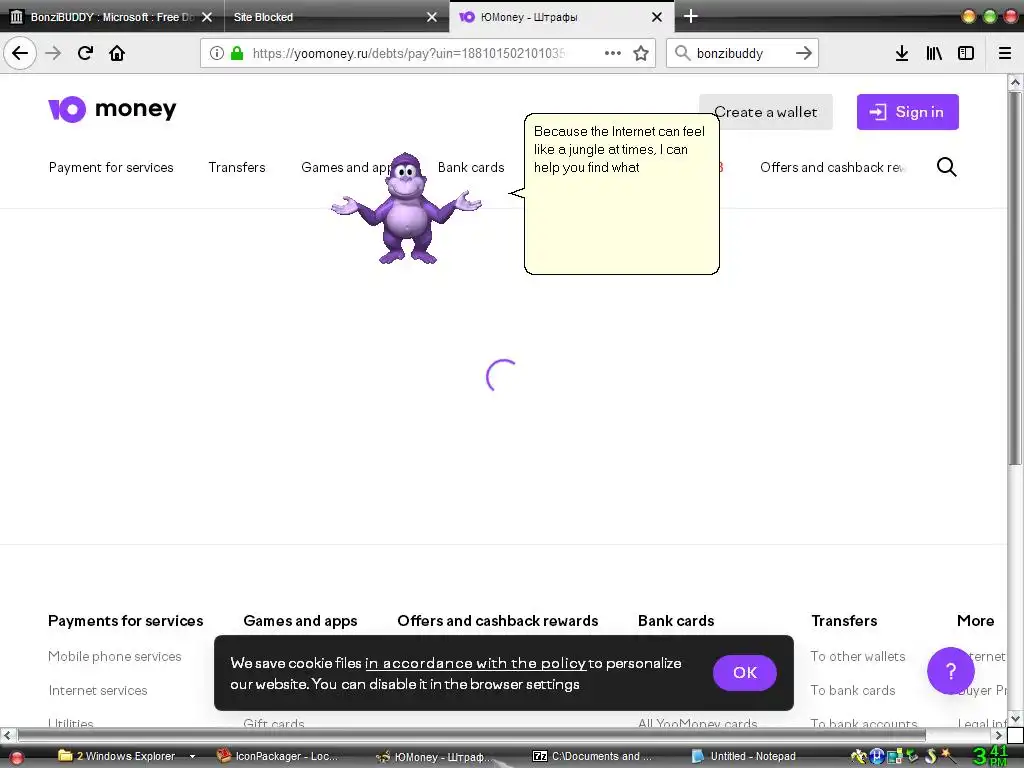1024x768 pixels.
Task: Click the vertical scrollbar thumb
Action: (1014, 278)
